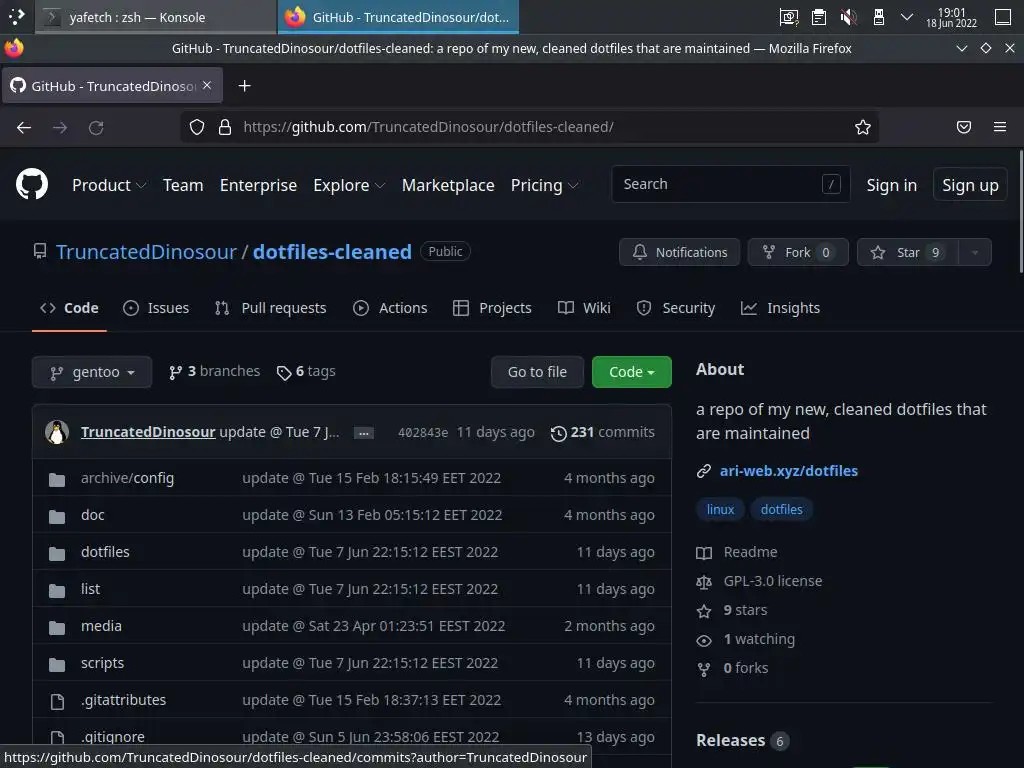Switch to the Issues tab
1024x768 pixels.
156,308
